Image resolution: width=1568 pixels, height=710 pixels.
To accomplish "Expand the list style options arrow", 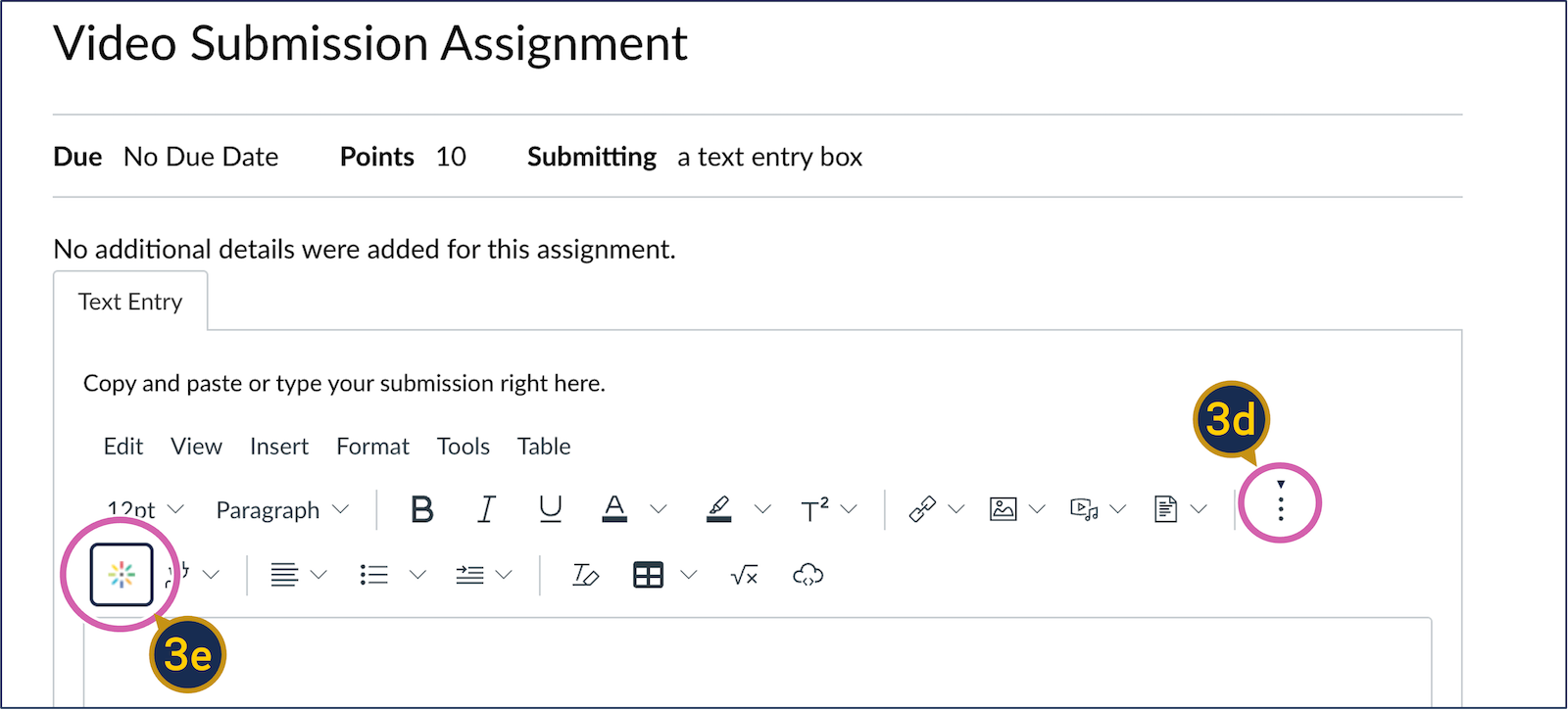I will (x=417, y=575).
